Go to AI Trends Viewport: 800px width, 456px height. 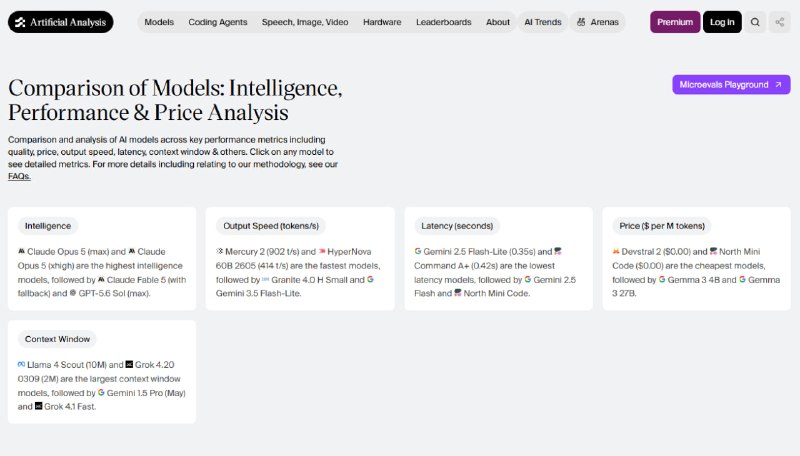[x=543, y=22]
